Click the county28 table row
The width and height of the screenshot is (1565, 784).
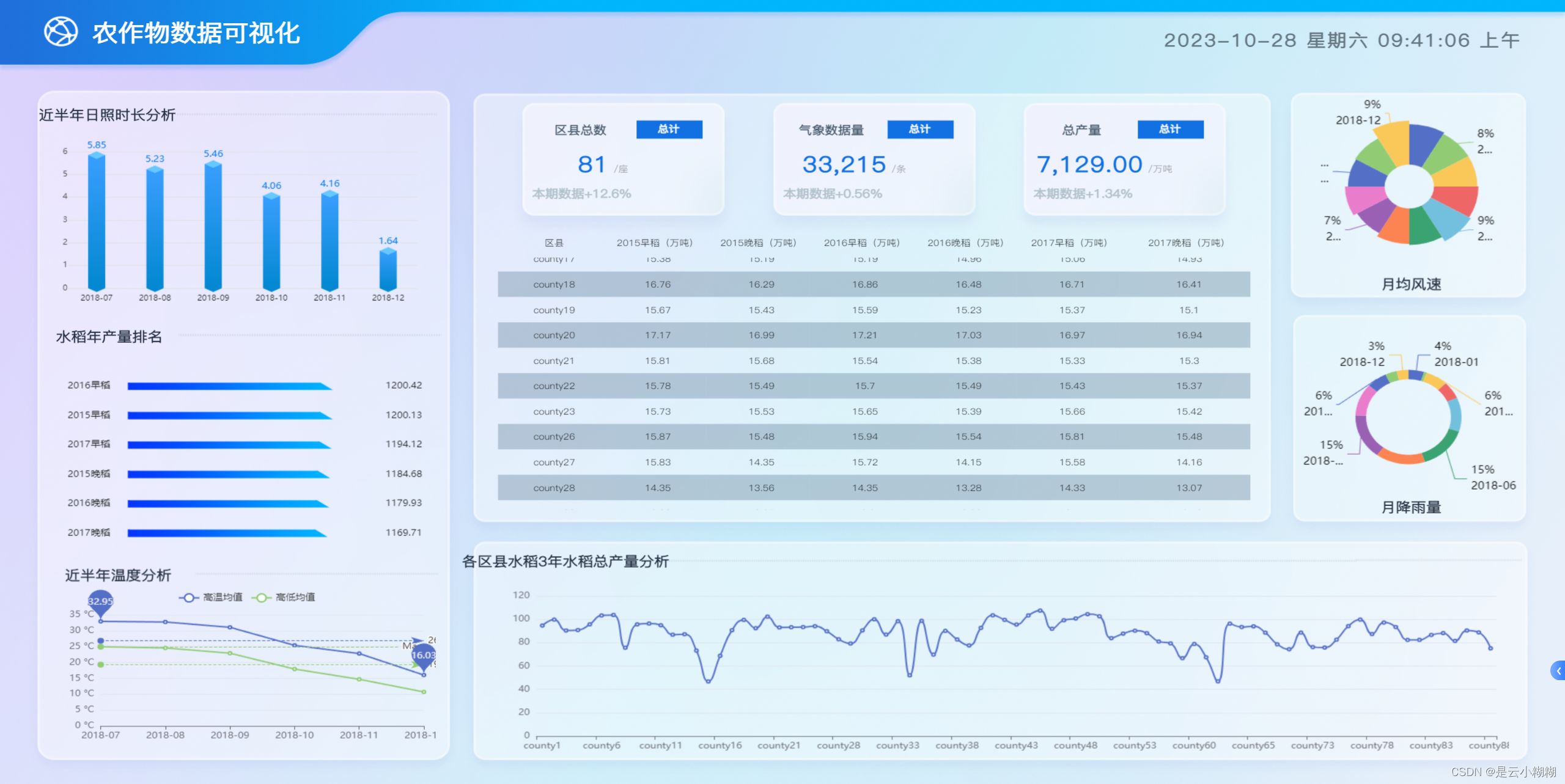click(873, 488)
